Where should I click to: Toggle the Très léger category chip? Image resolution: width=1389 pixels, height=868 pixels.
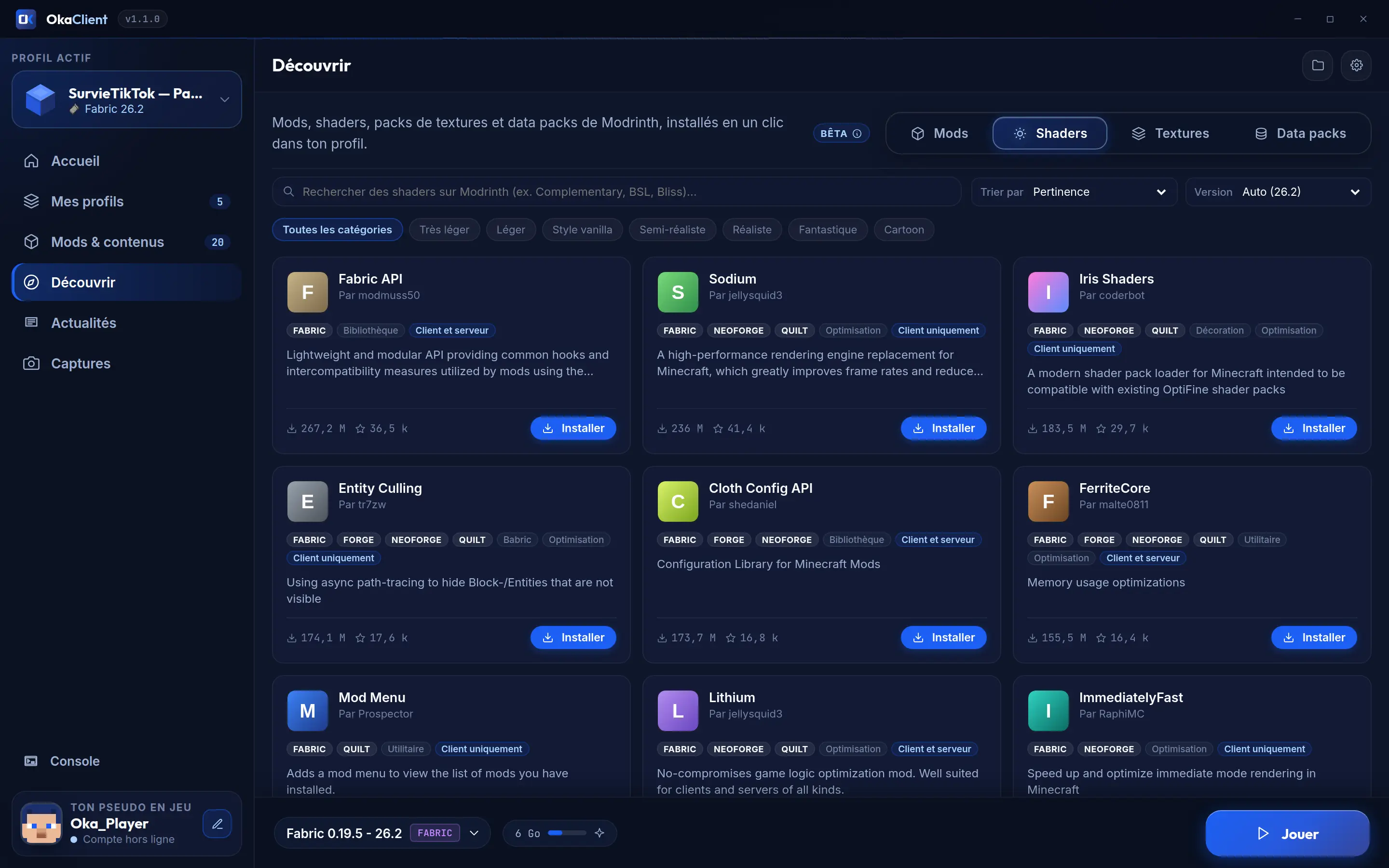click(x=444, y=230)
